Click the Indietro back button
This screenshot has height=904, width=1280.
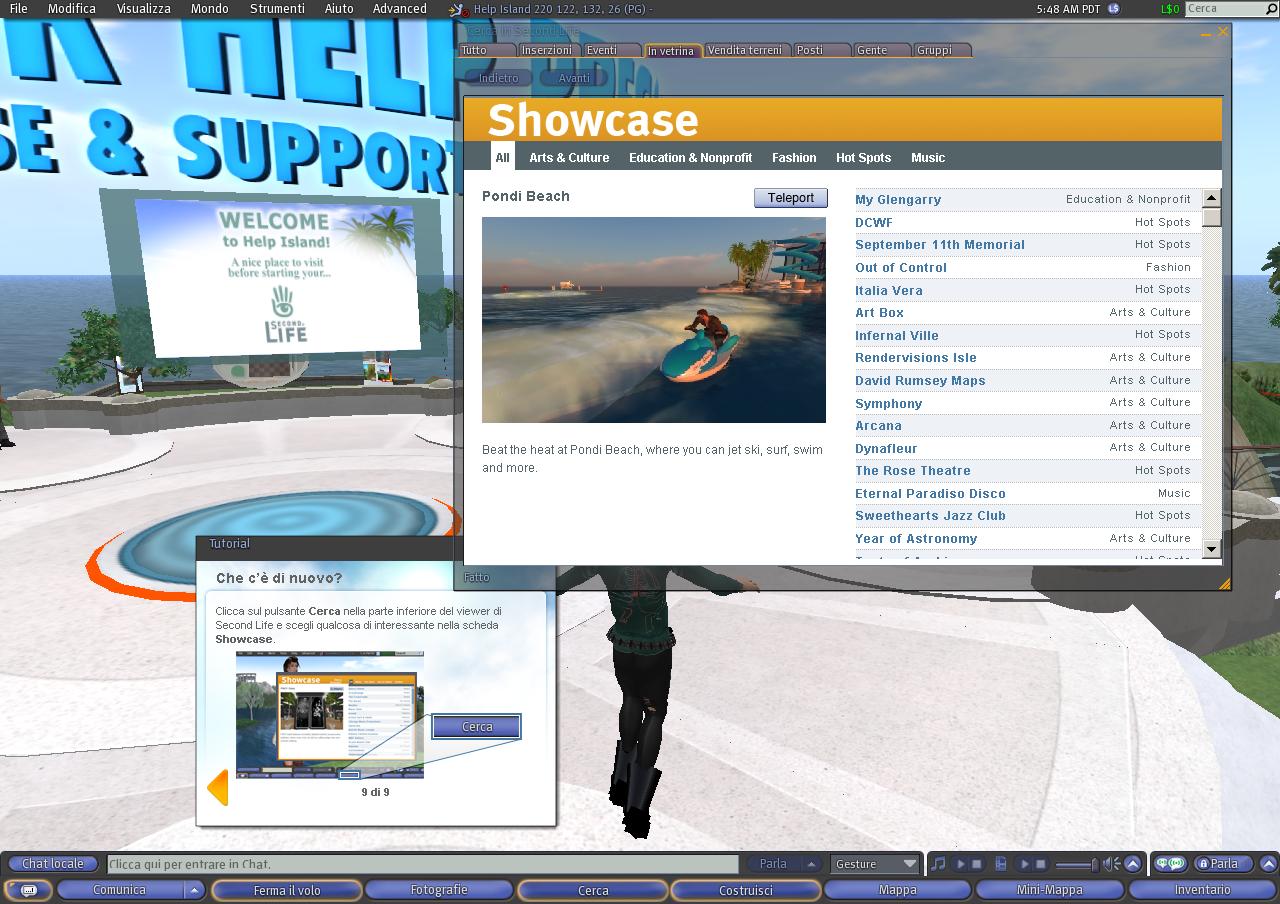point(499,78)
